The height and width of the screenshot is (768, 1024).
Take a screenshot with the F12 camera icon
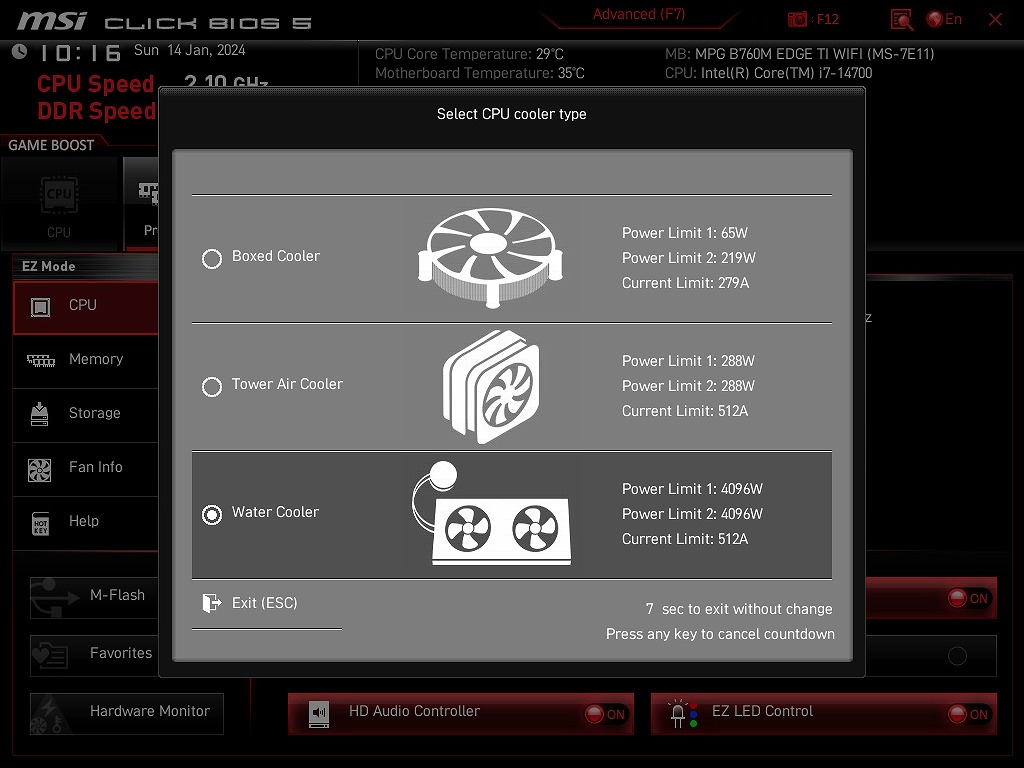(797, 20)
